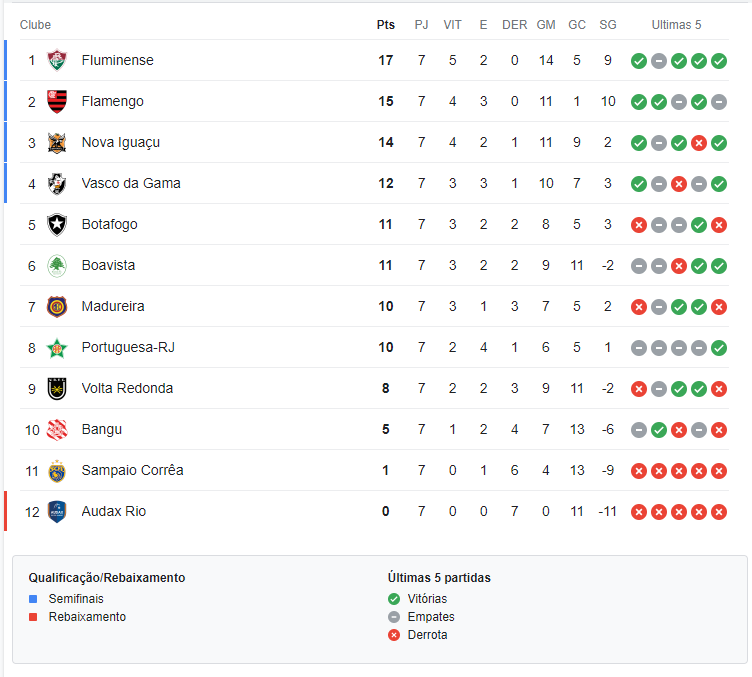
Task: Click the Madureira team badge
Action: click(57, 307)
